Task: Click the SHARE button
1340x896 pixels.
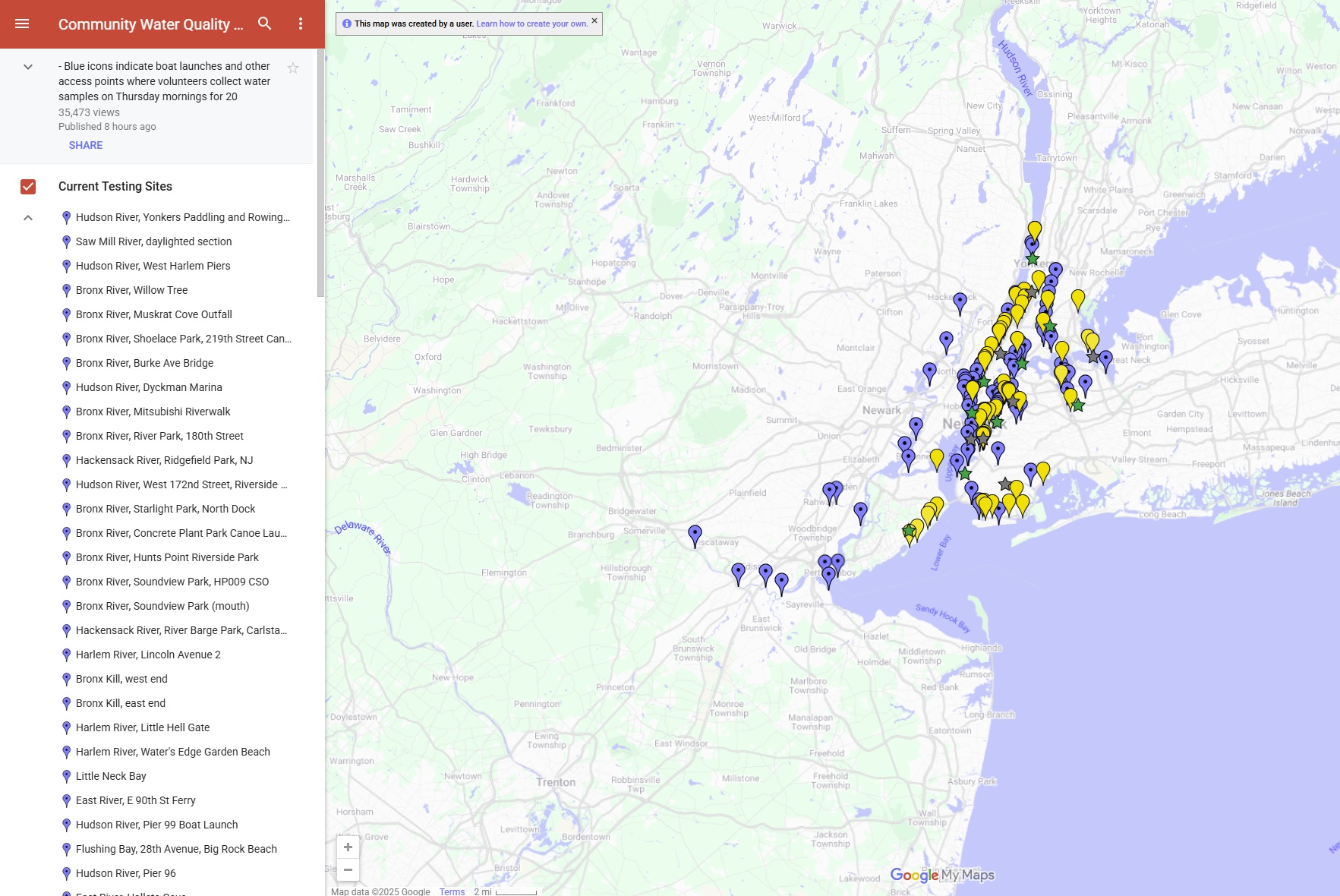Action: [86, 145]
